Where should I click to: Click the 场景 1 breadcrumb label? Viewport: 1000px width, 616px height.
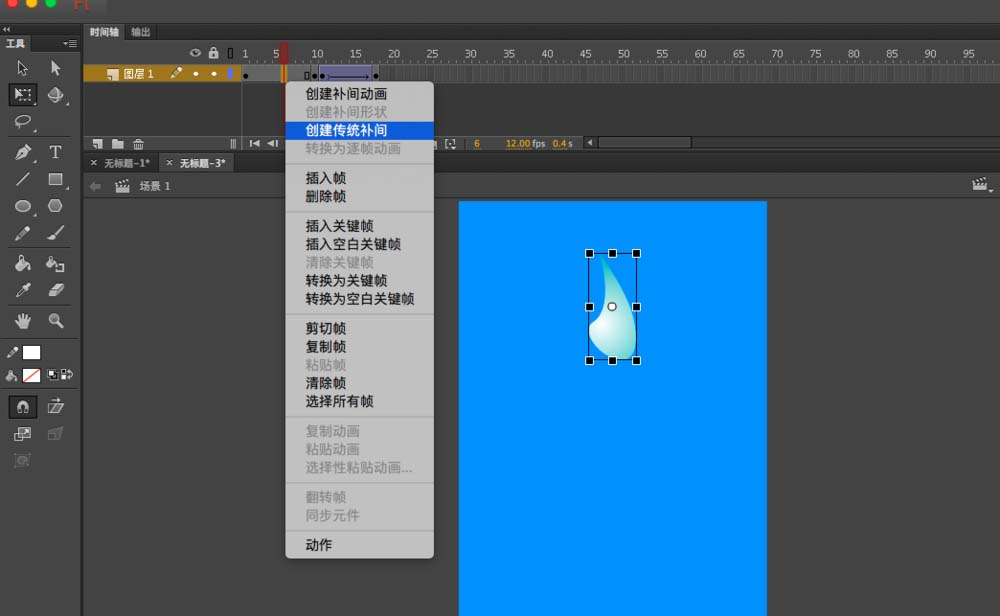coord(155,186)
